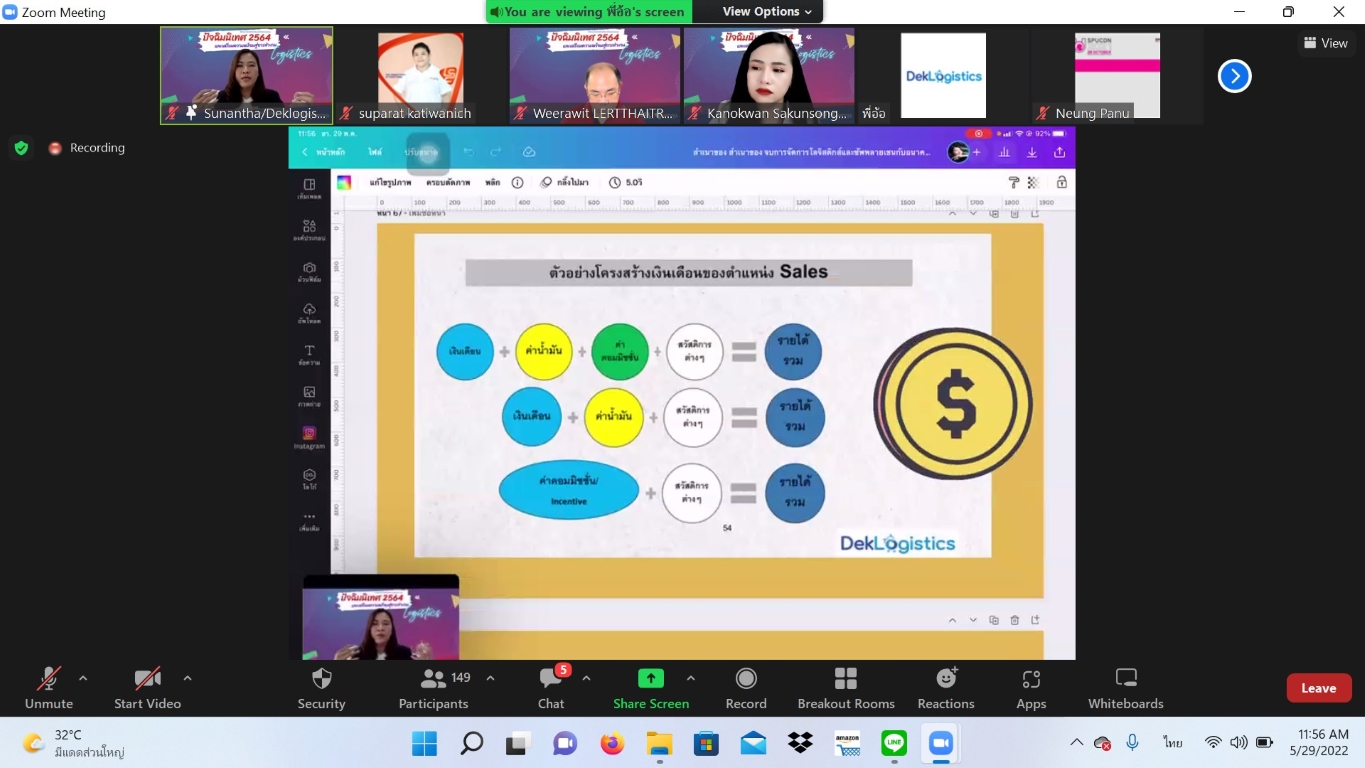1365x768 pixels.
Task: Go to next page of video thumbnails
Action: (x=1234, y=76)
